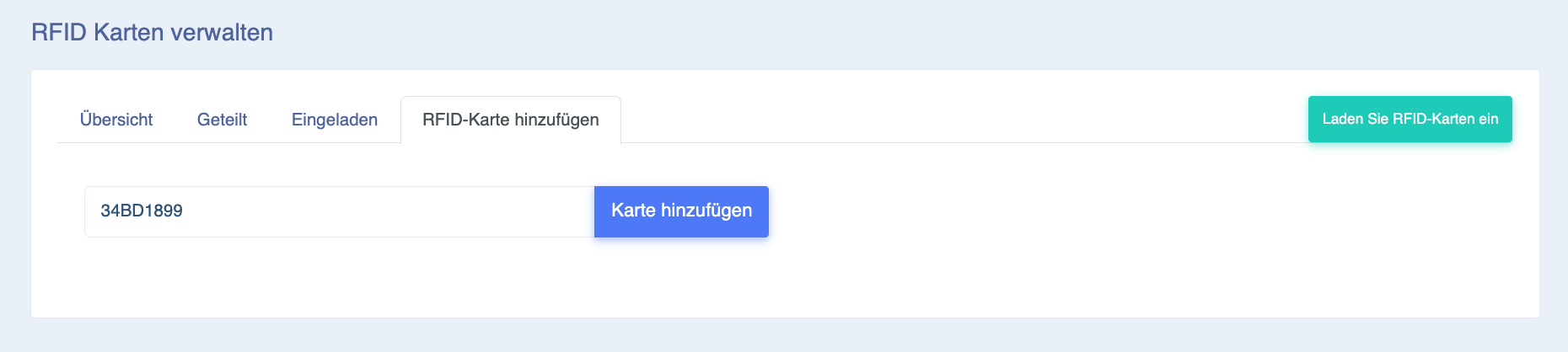Click the green Laden Sie RFID-Karten ein button

point(1410,119)
